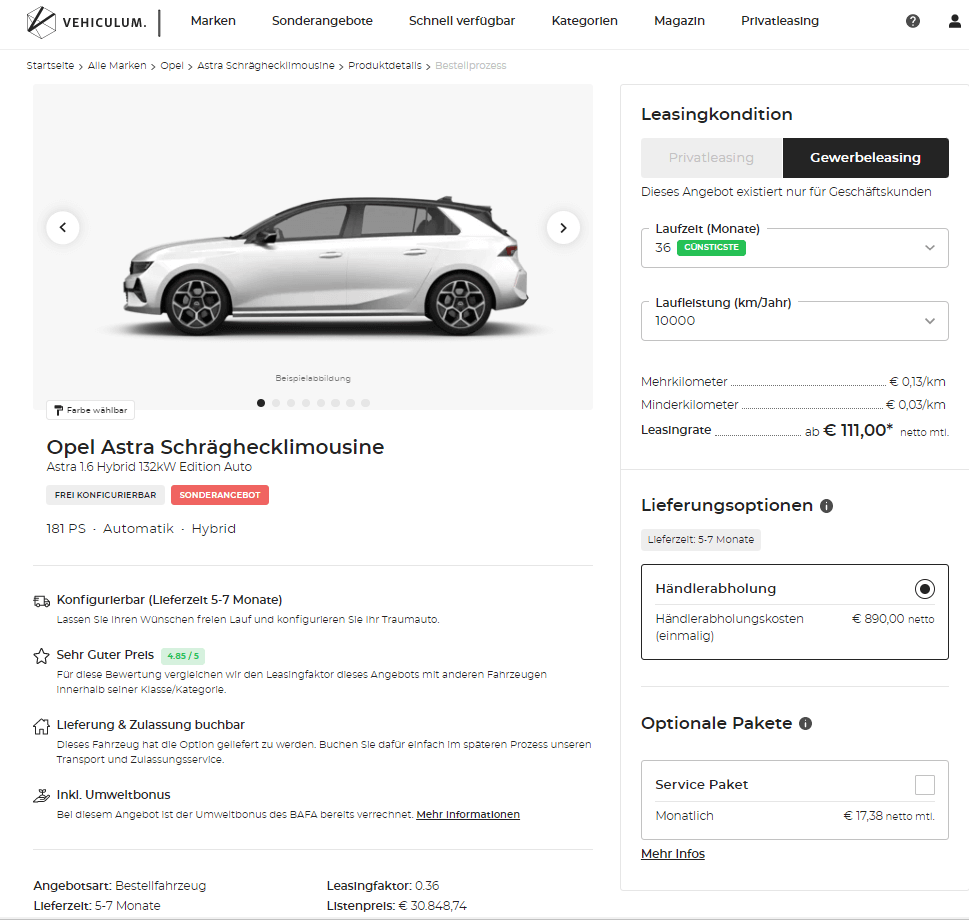Click the Opel Astra Schräghecklimousine heading
The image size is (969, 920).
216,447
